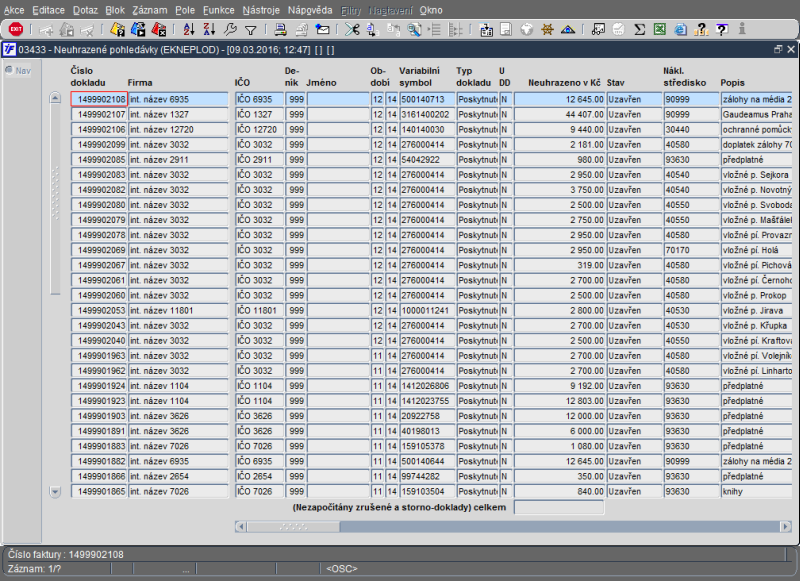800x581 pixels.
Task: Click Firma cell 'int. název 11801'
Action: 178,310
